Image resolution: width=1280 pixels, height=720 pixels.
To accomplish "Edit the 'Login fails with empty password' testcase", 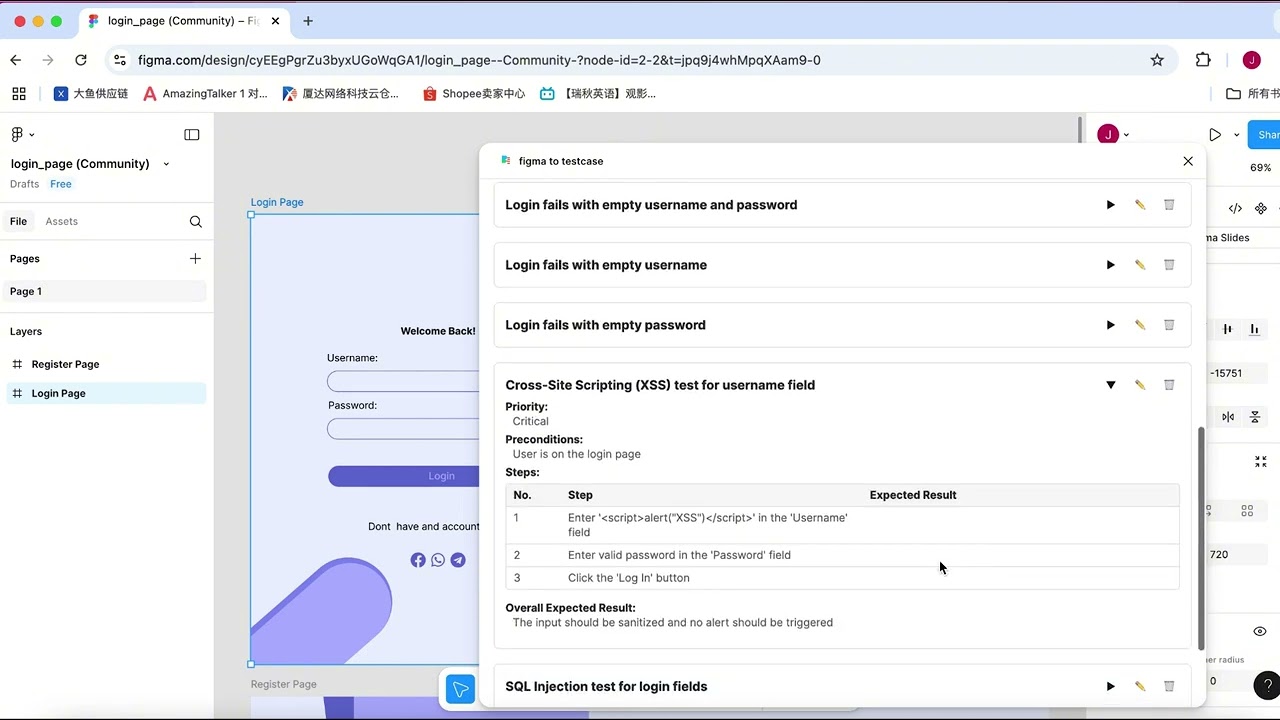I will (1140, 325).
